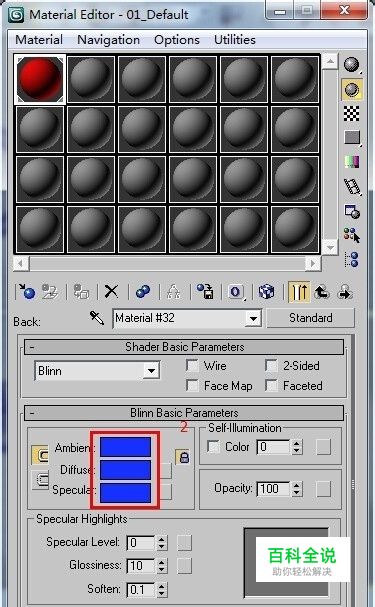
Task: Click Self-Illumination value spinner arrows
Action: (x=296, y=447)
